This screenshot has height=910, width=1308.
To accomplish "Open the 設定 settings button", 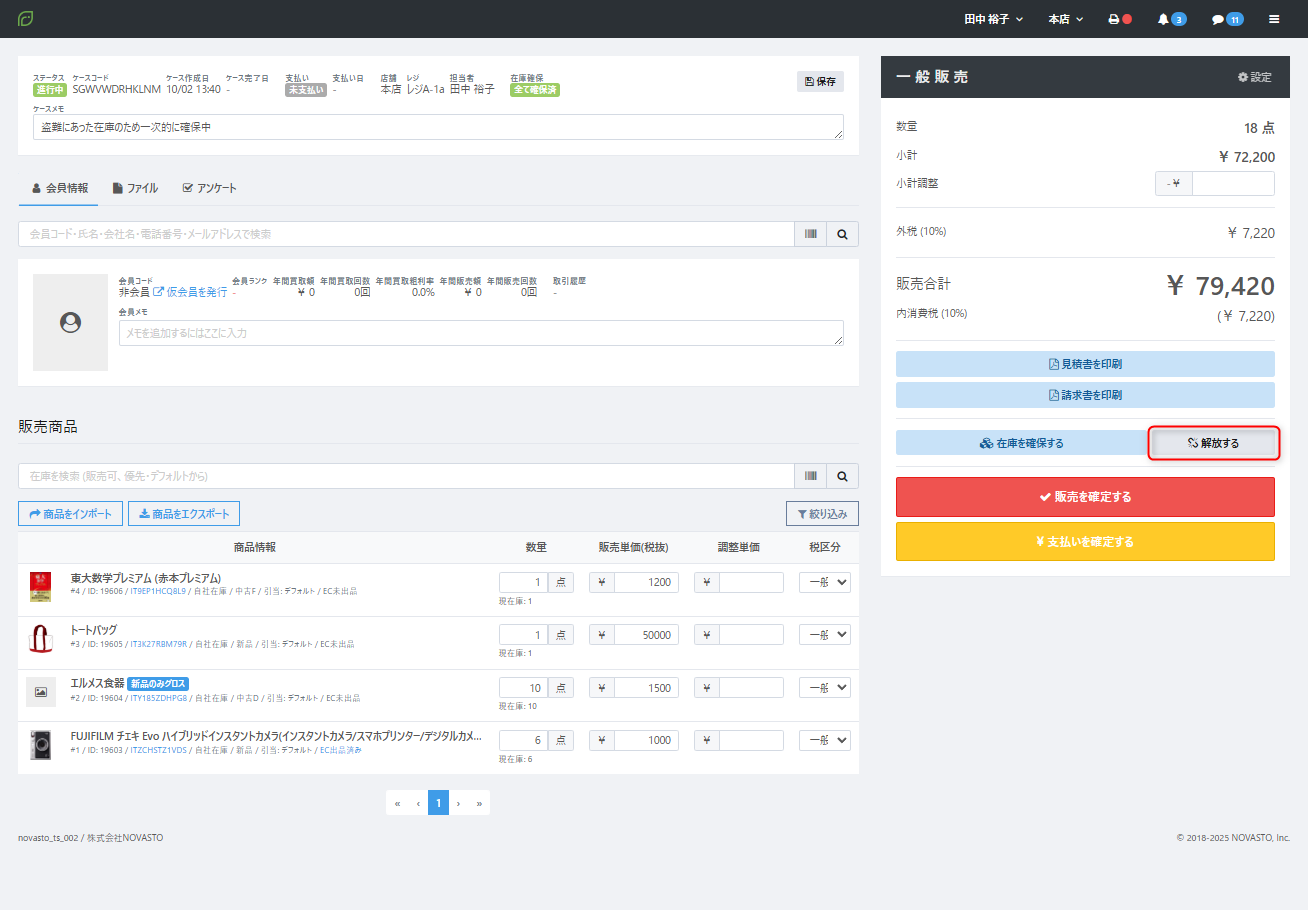I will (x=1255, y=77).
